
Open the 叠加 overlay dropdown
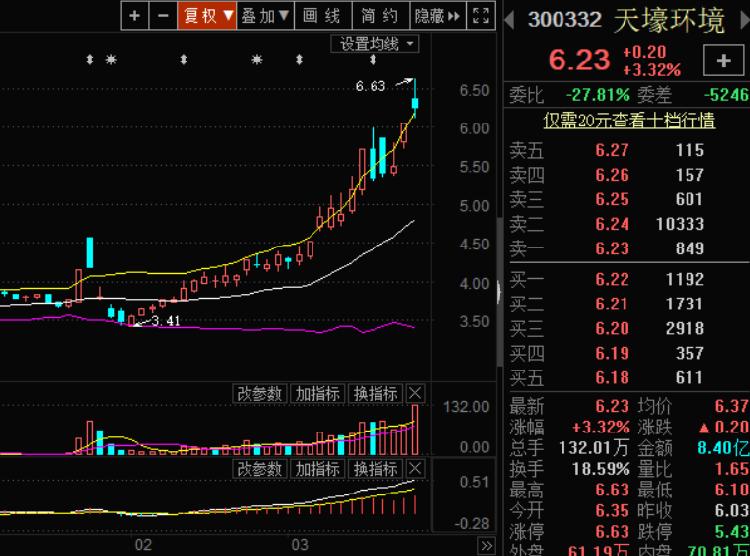pyautogui.click(x=265, y=15)
